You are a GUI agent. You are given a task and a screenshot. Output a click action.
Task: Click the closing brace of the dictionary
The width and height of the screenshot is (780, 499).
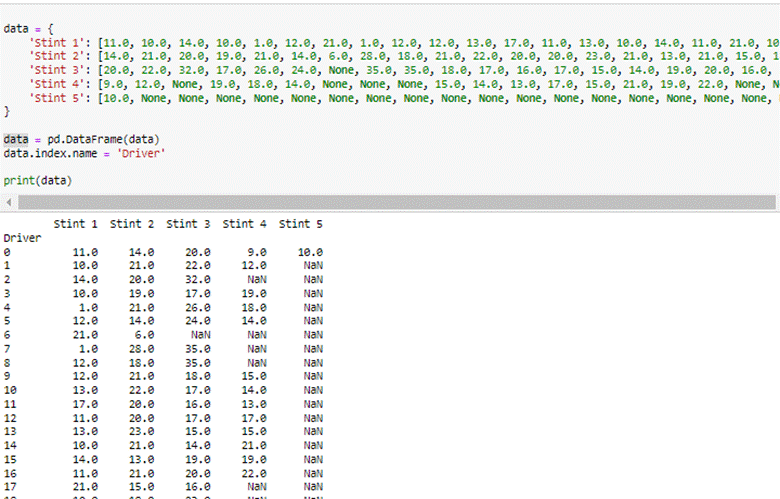pos(7,112)
